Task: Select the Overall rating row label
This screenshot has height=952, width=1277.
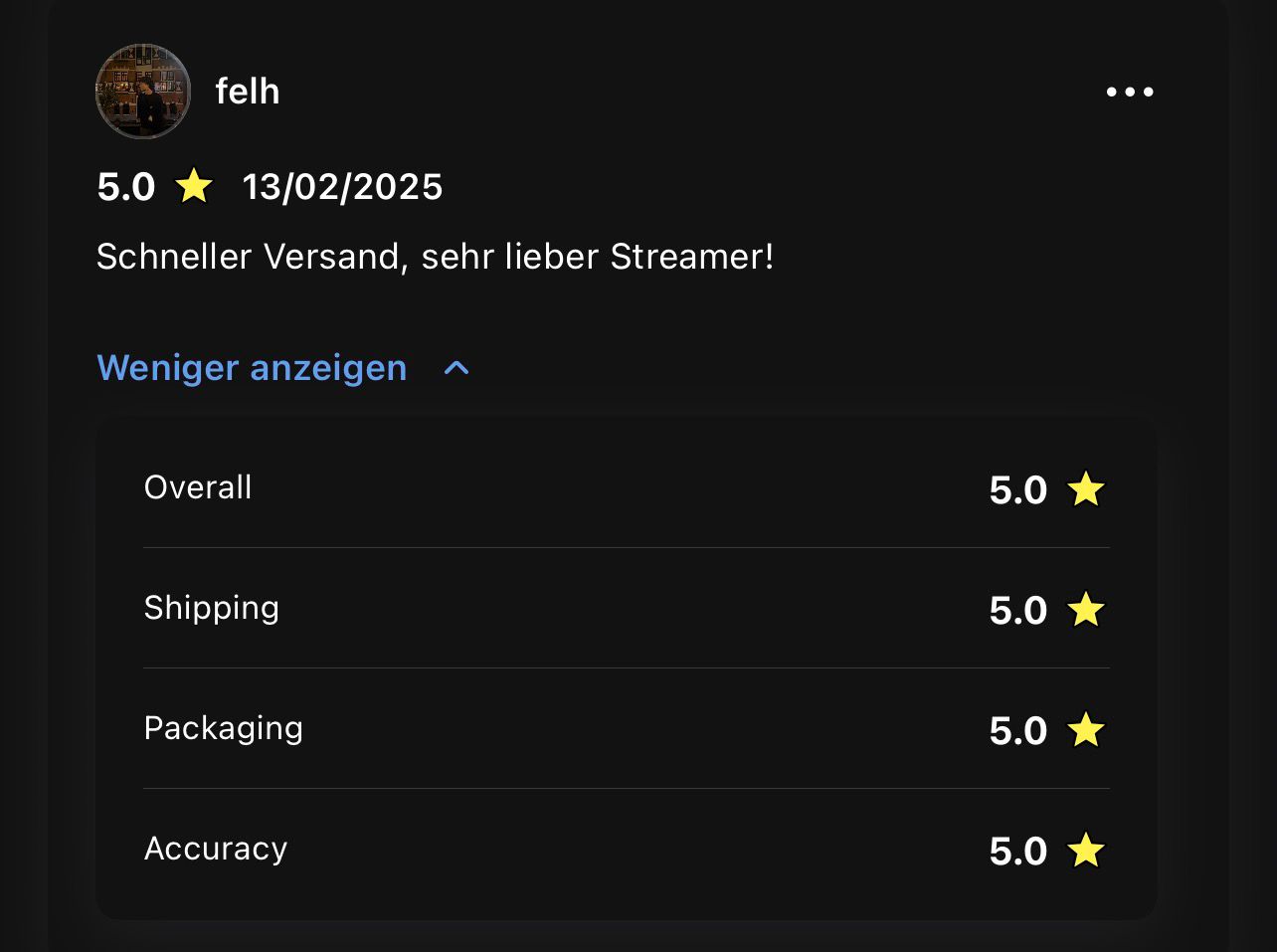Action: coord(198,487)
